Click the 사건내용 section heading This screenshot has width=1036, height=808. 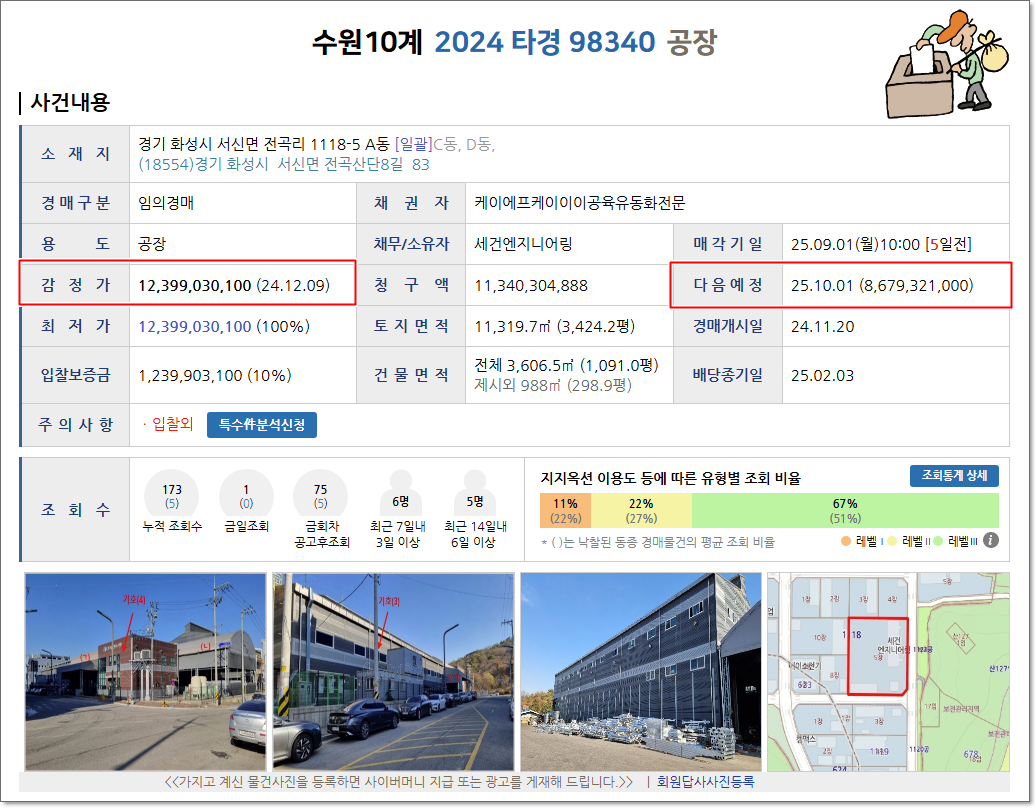[x=70, y=102]
